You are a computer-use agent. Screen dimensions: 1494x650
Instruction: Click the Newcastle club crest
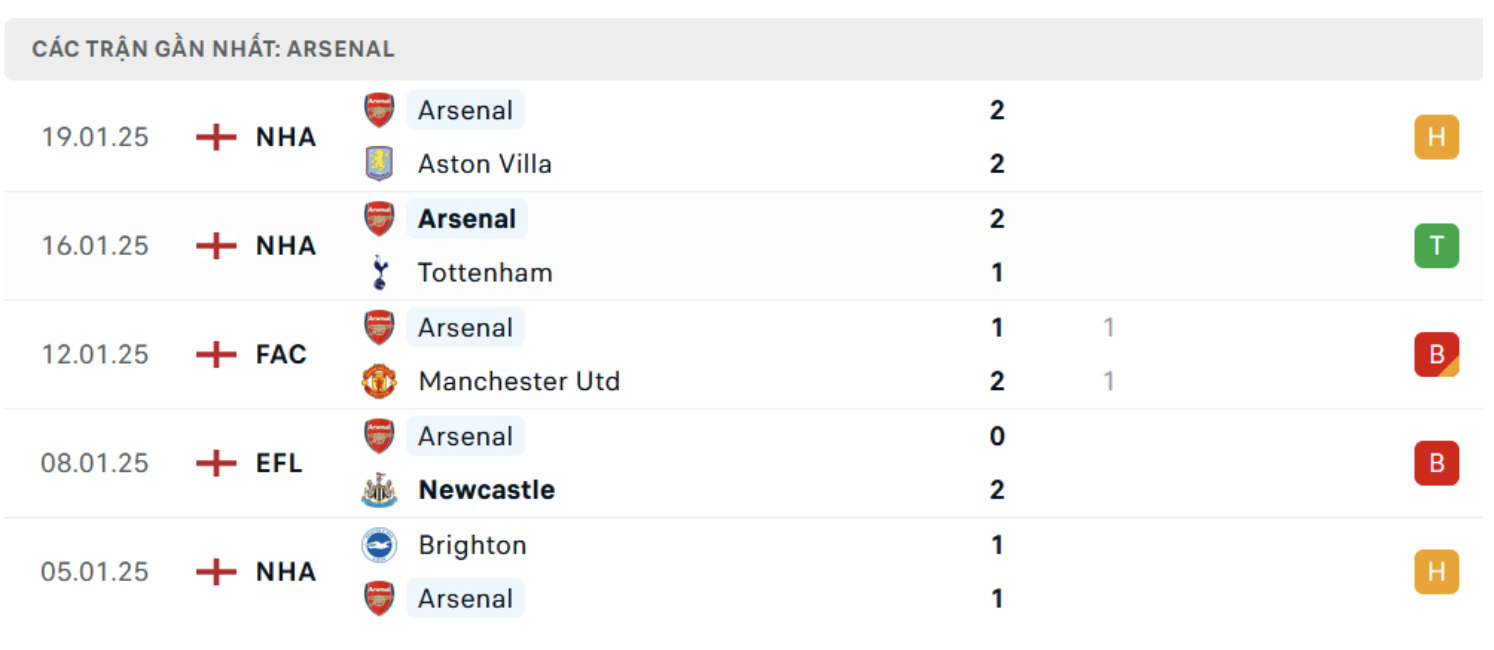coord(379,490)
